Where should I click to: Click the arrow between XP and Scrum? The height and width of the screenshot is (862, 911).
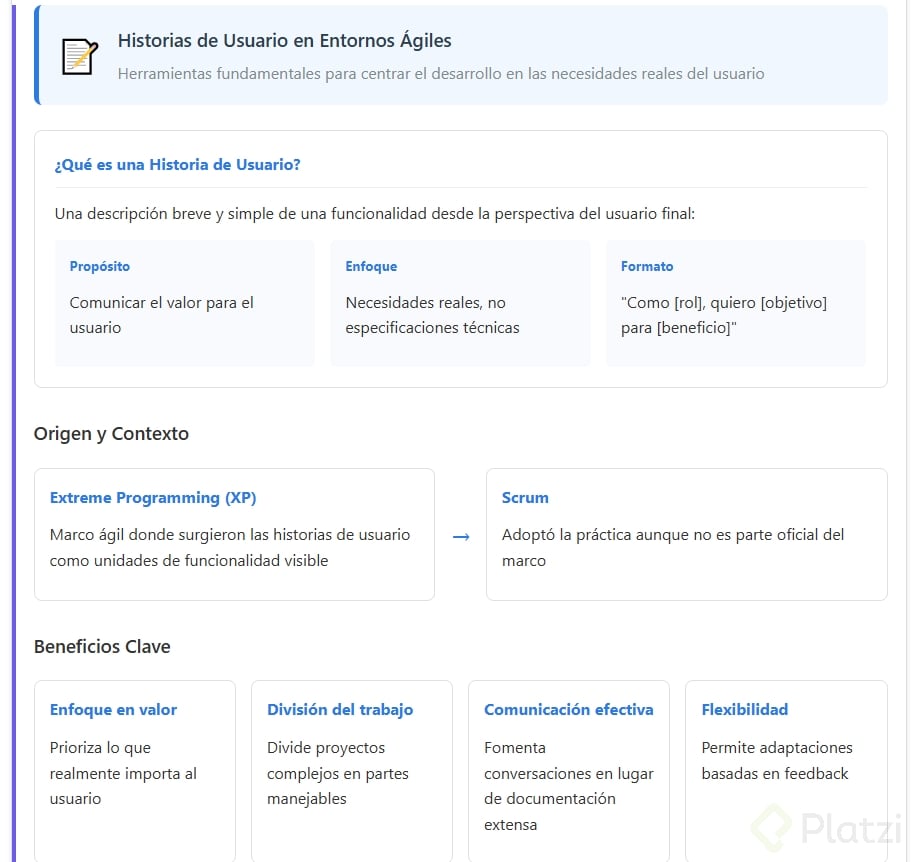pyautogui.click(x=461, y=537)
